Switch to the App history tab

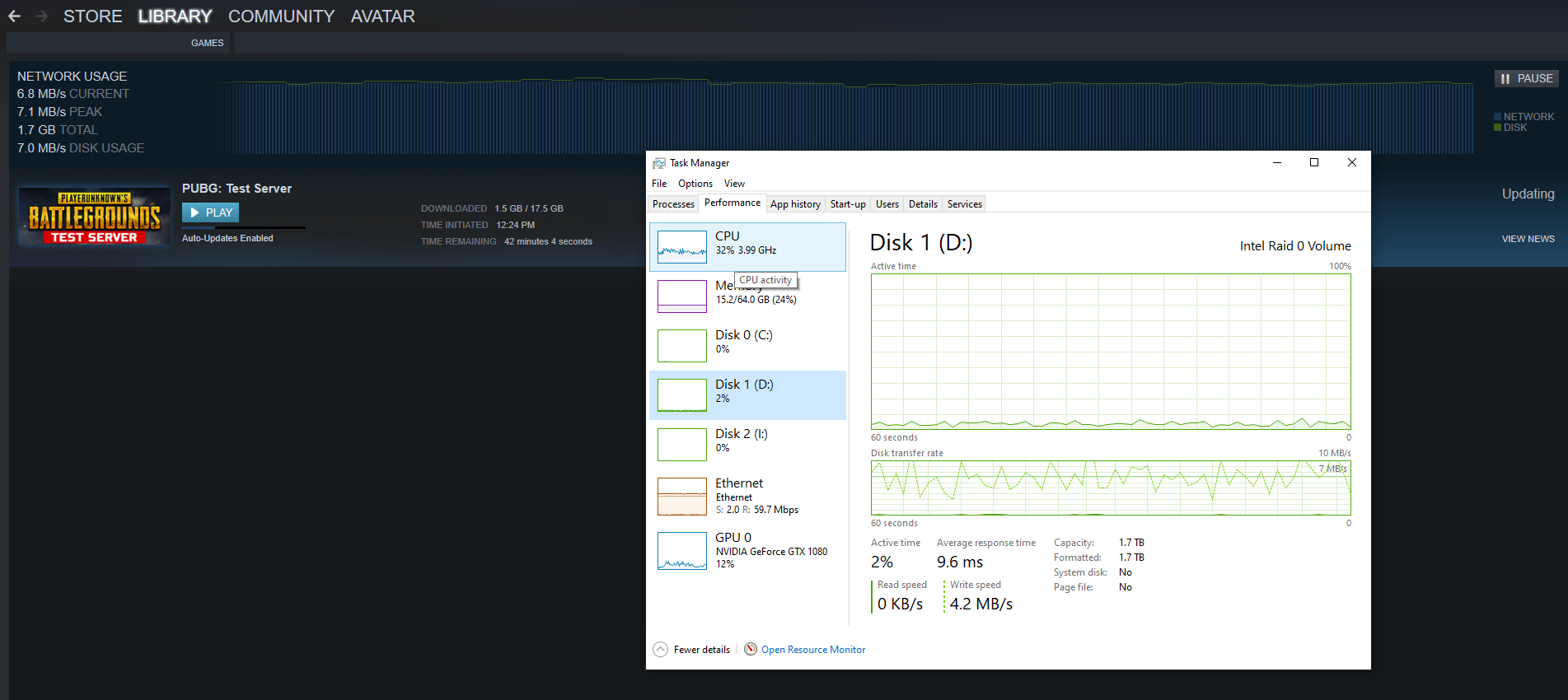[x=795, y=204]
